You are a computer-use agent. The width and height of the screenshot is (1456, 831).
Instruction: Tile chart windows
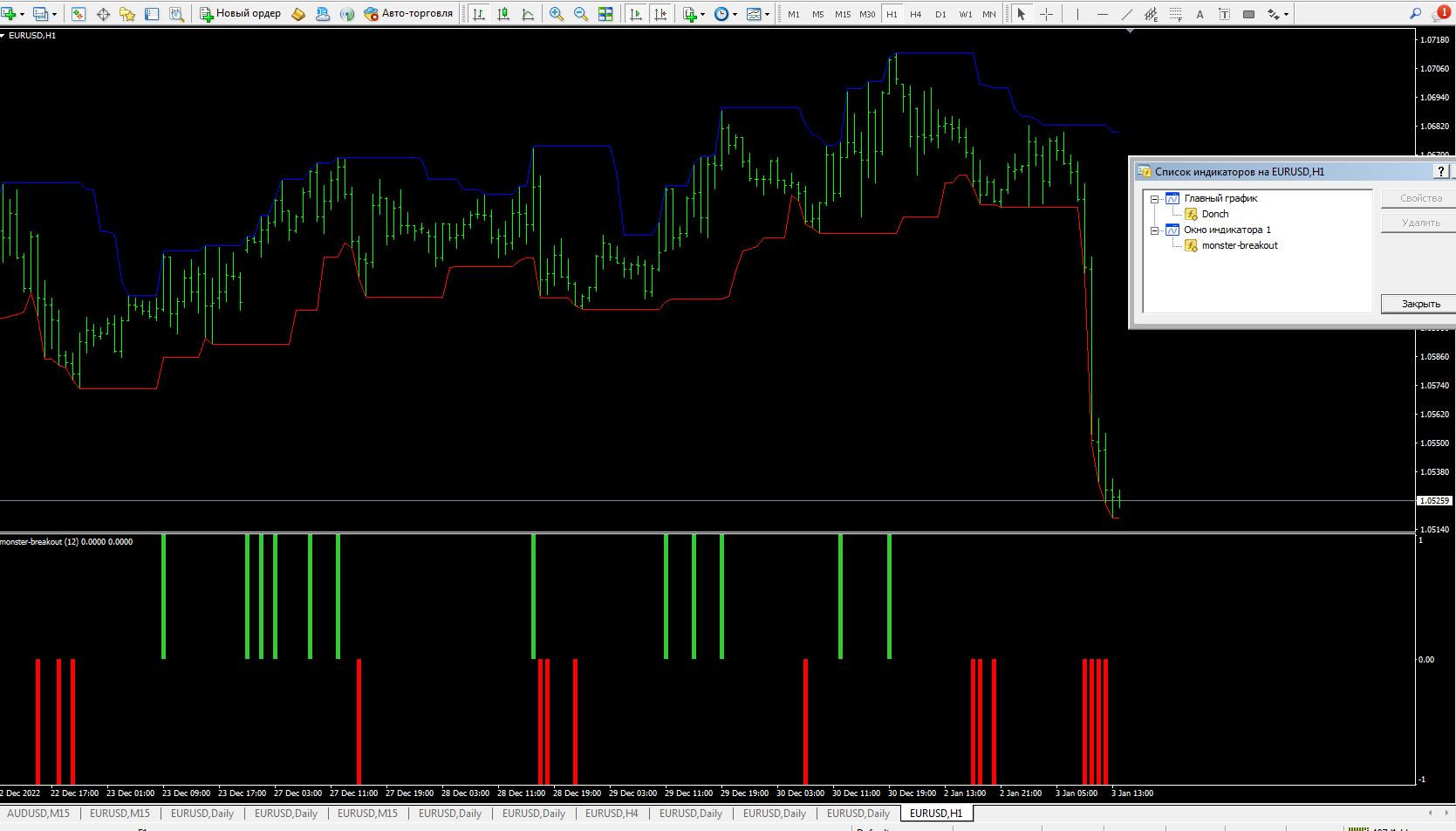(605, 14)
